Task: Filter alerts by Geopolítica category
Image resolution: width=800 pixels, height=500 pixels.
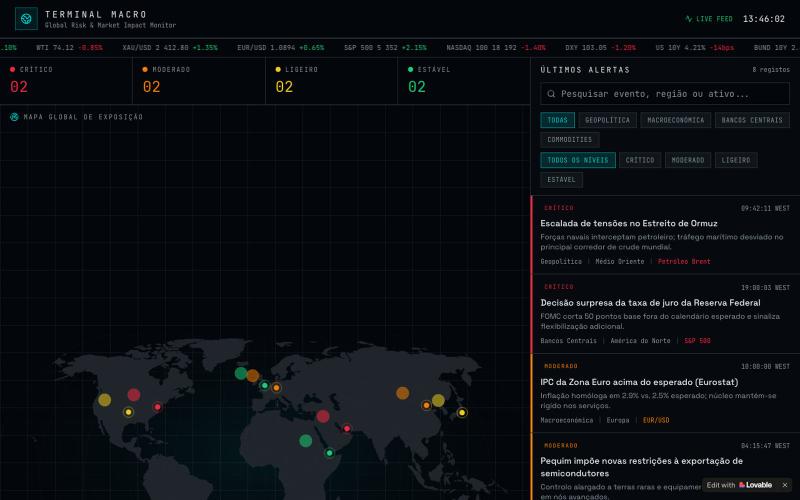Action: coord(607,120)
